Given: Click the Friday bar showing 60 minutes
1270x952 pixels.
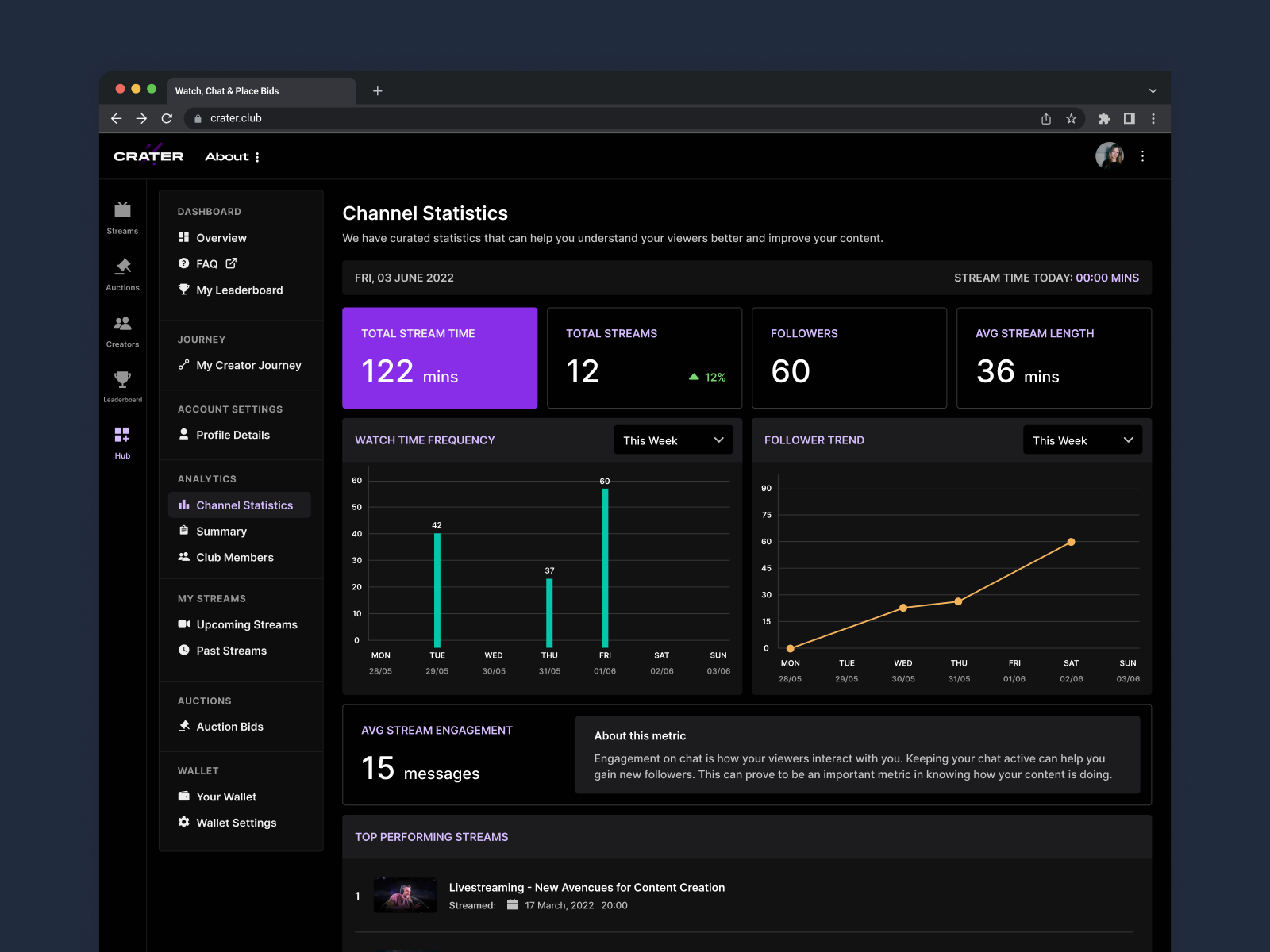Looking at the screenshot, I should tap(604, 563).
